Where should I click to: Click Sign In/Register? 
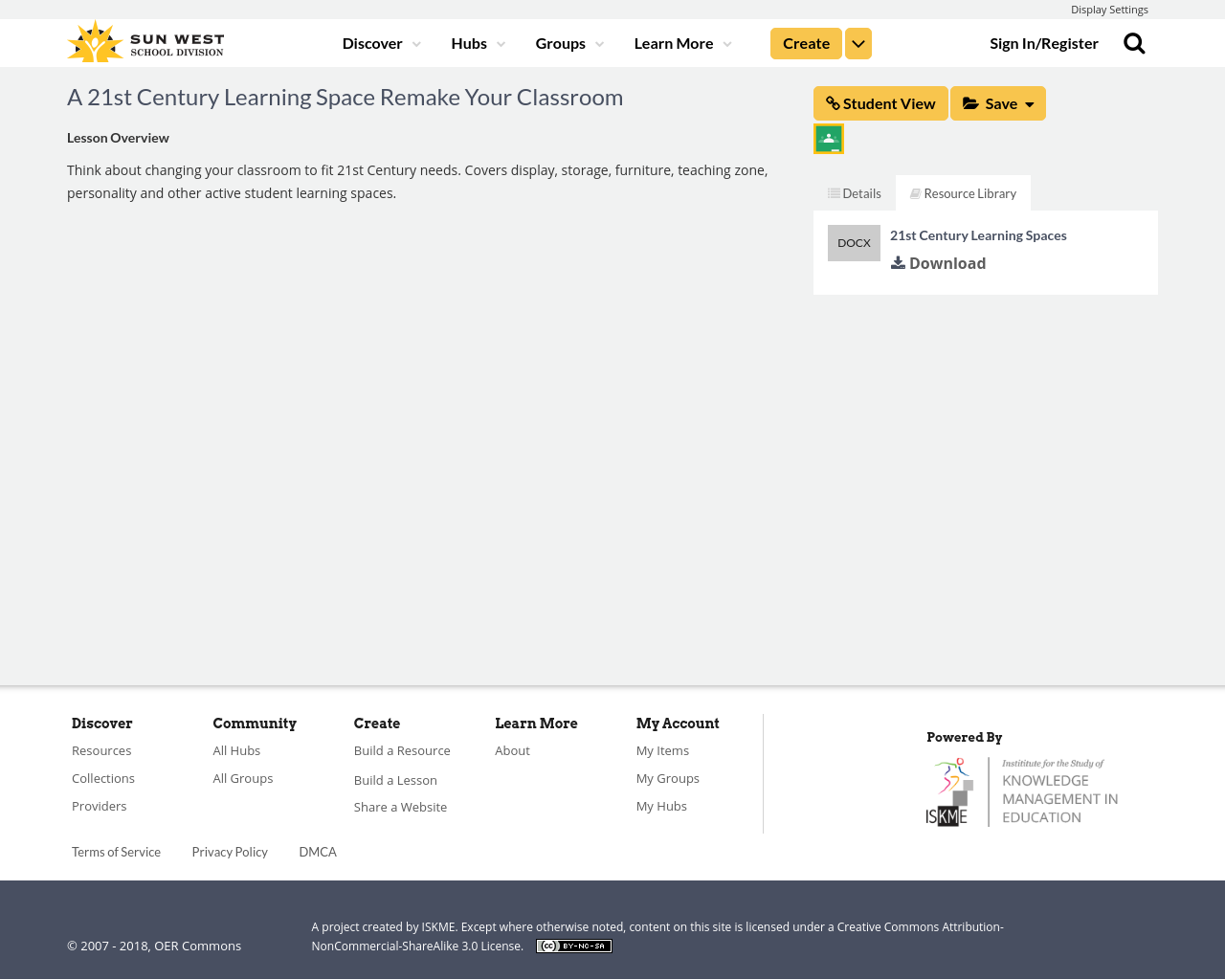tap(1044, 43)
